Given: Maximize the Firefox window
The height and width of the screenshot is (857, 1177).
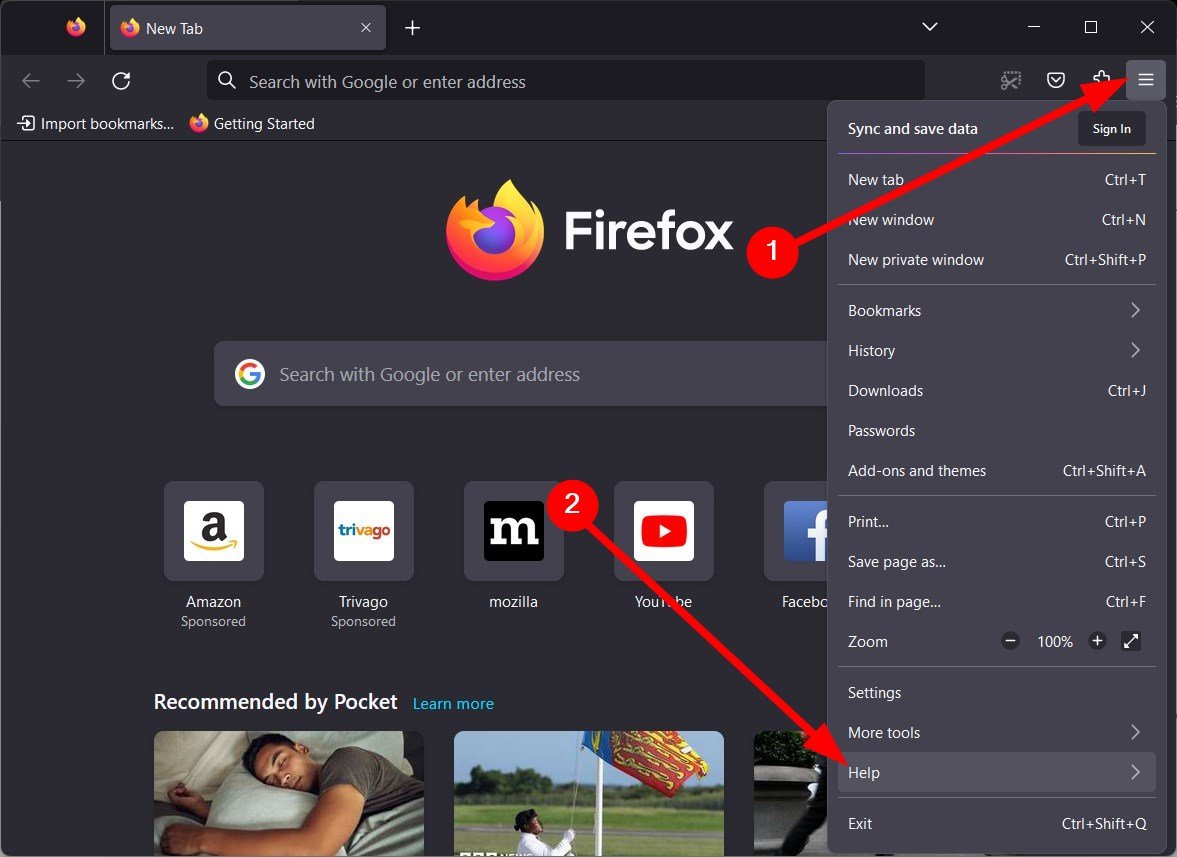Looking at the screenshot, I should pyautogui.click(x=1091, y=27).
